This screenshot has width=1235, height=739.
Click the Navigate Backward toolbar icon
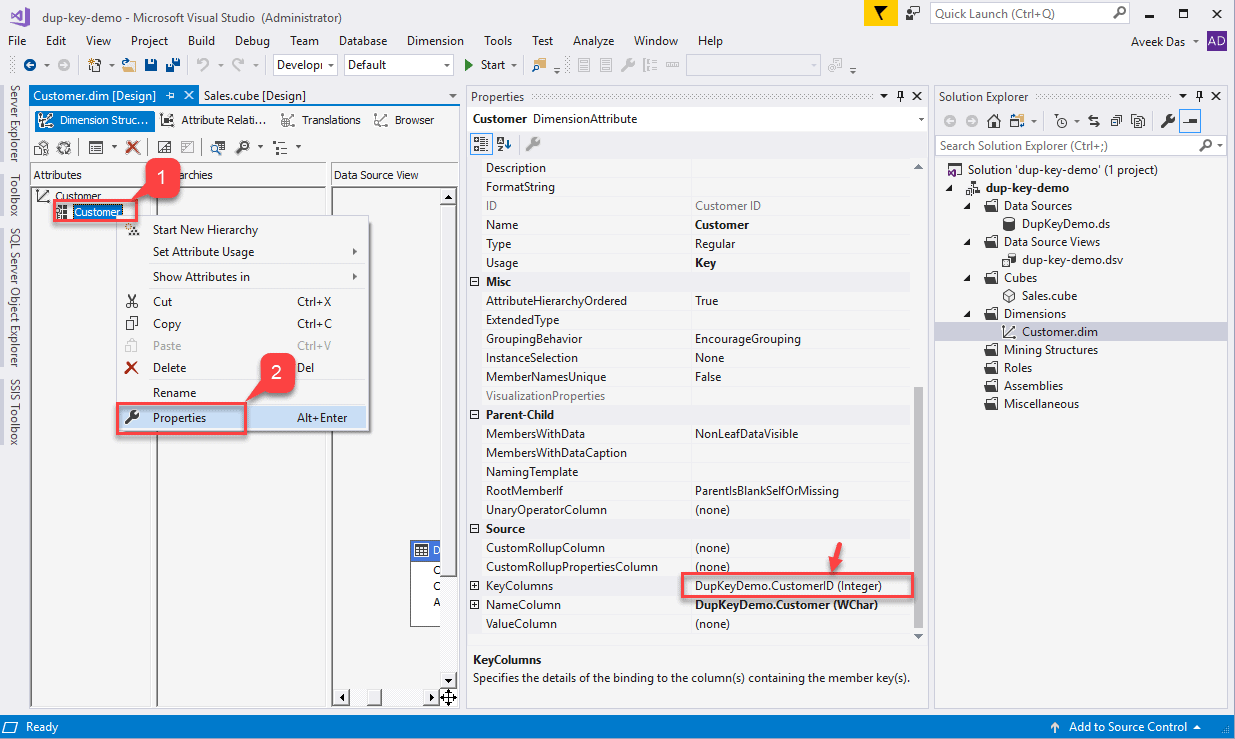30,65
